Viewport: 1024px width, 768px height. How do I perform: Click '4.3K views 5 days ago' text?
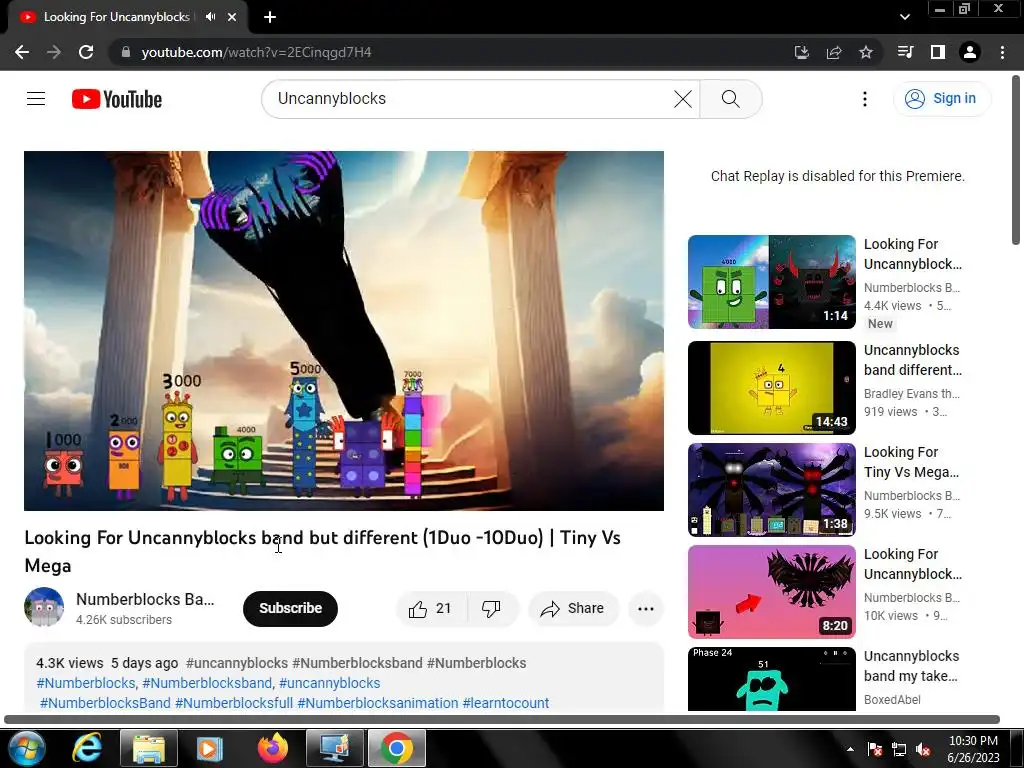107,663
